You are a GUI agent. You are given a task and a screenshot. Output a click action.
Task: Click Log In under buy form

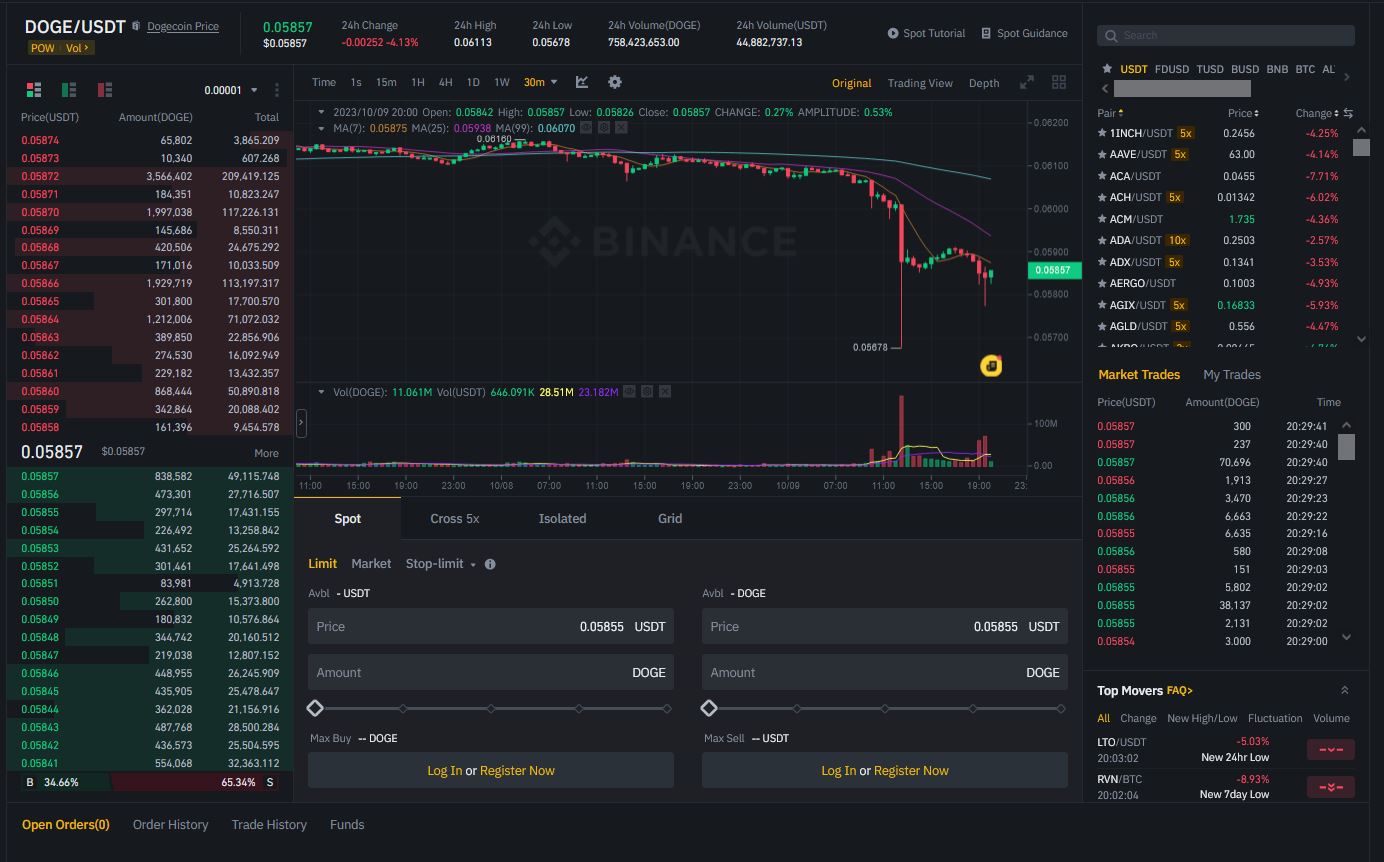click(x=445, y=770)
